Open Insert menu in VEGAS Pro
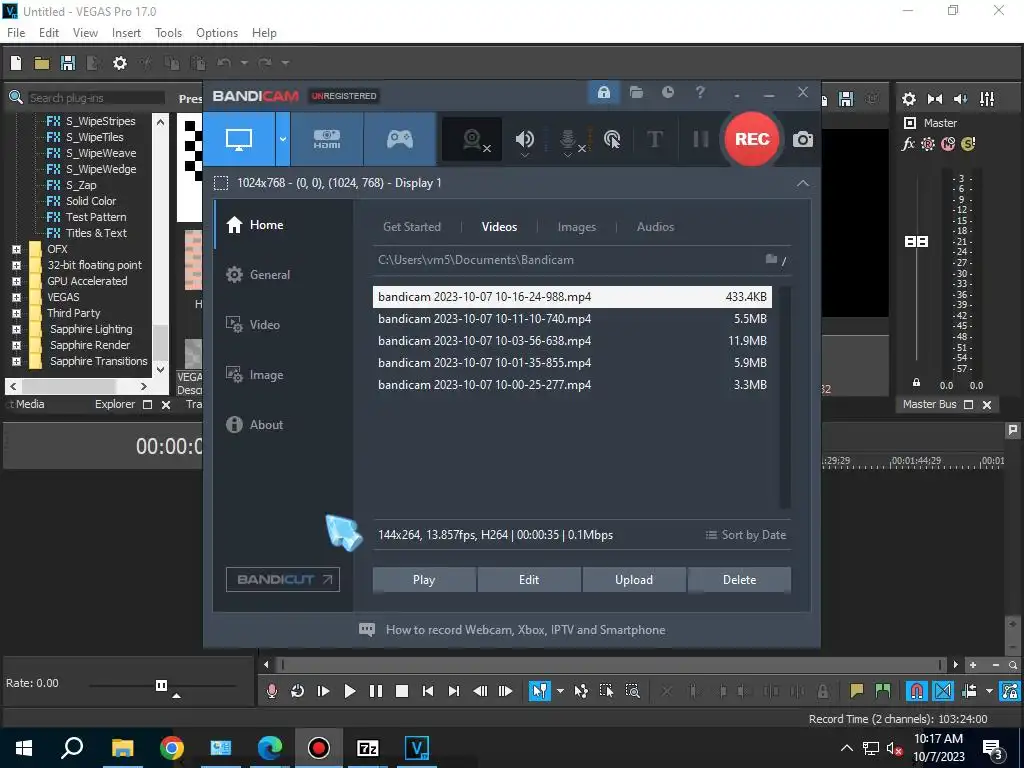This screenshot has height=768, width=1024. 126,33
